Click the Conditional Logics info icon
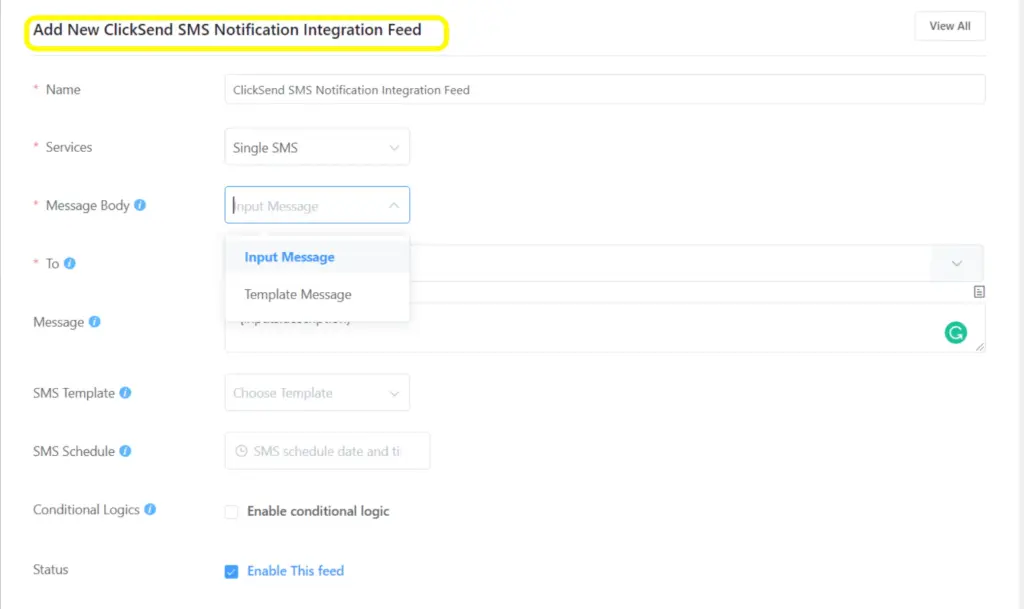Screen dimensions: 1024x609 tap(153, 509)
